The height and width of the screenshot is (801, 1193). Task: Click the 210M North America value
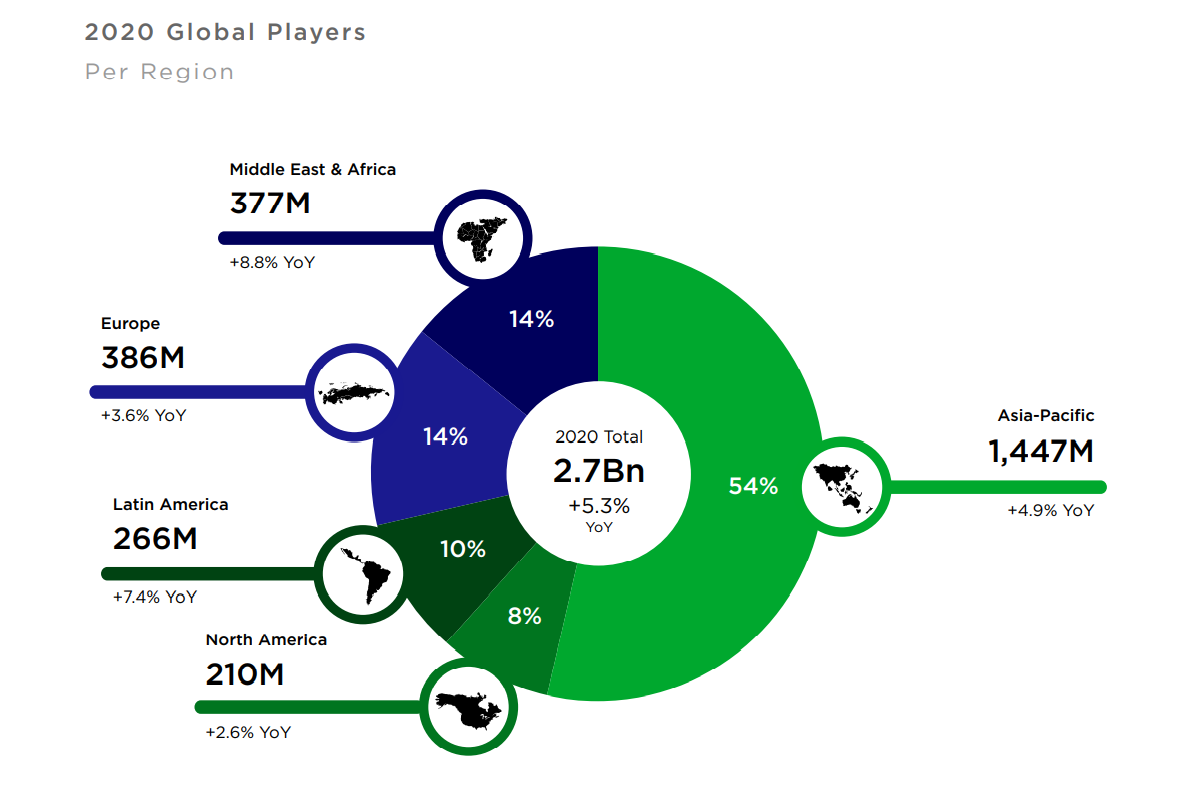click(x=245, y=674)
